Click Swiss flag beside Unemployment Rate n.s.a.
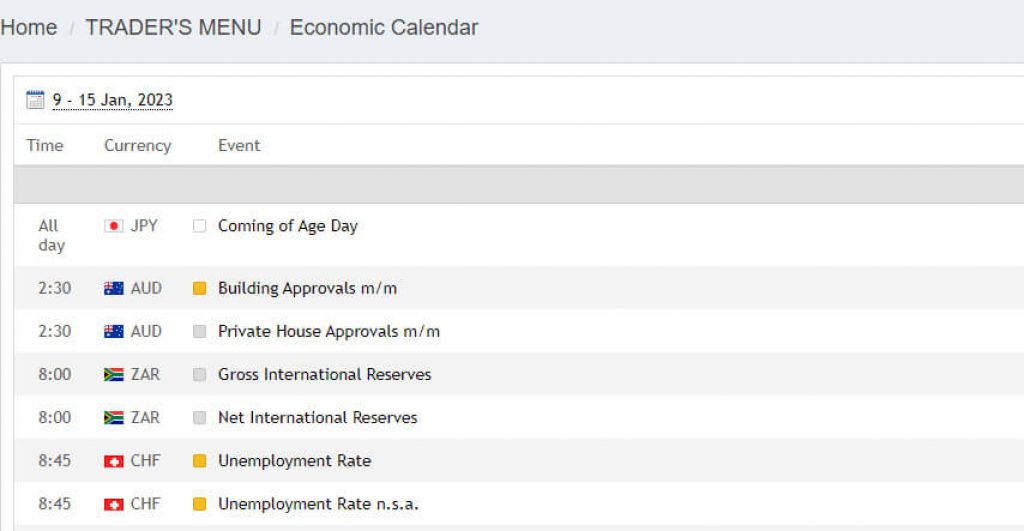Image resolution: width=1024 pixels, height=531 pixels. (114, 504)
